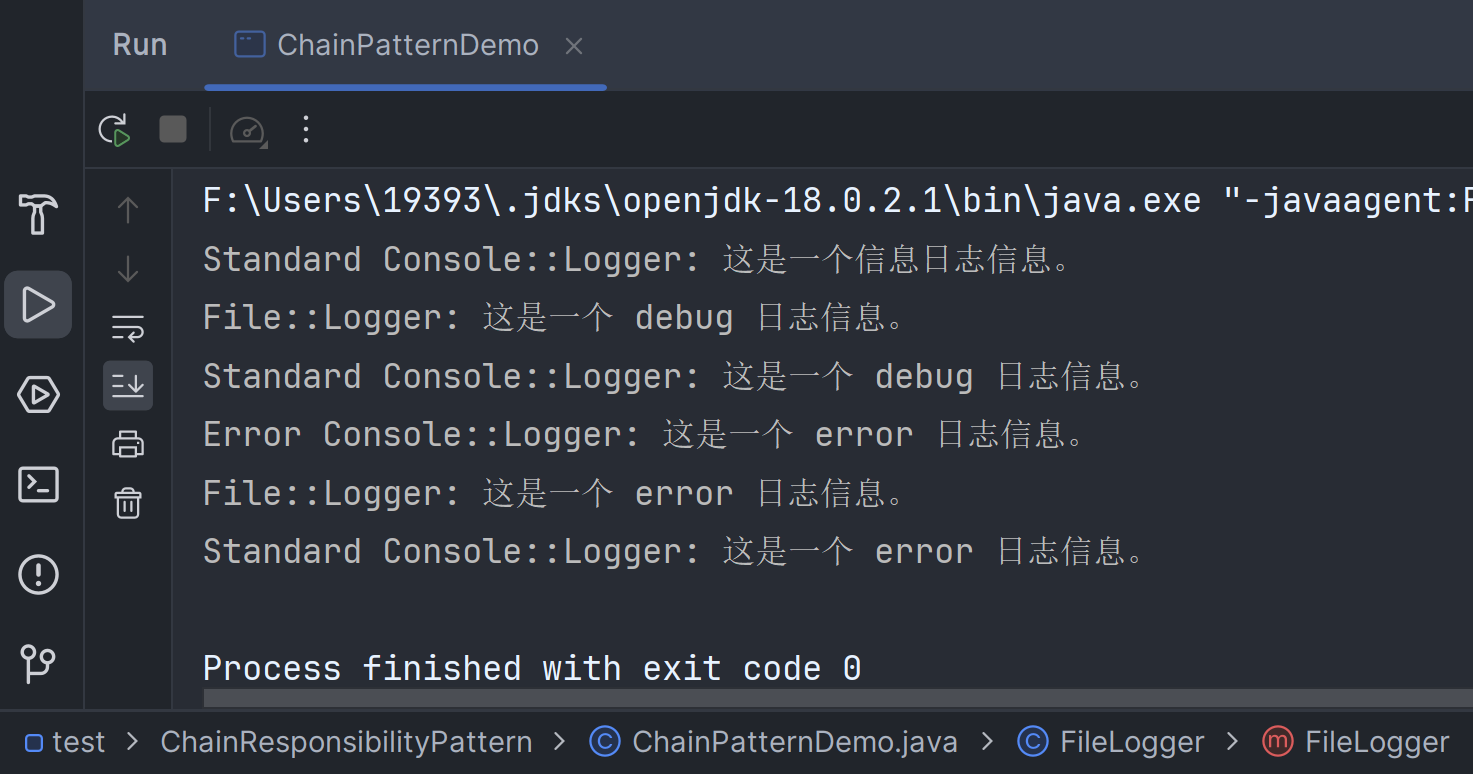Click 'Process finished with exit code 0'

(x=532, y=668)
